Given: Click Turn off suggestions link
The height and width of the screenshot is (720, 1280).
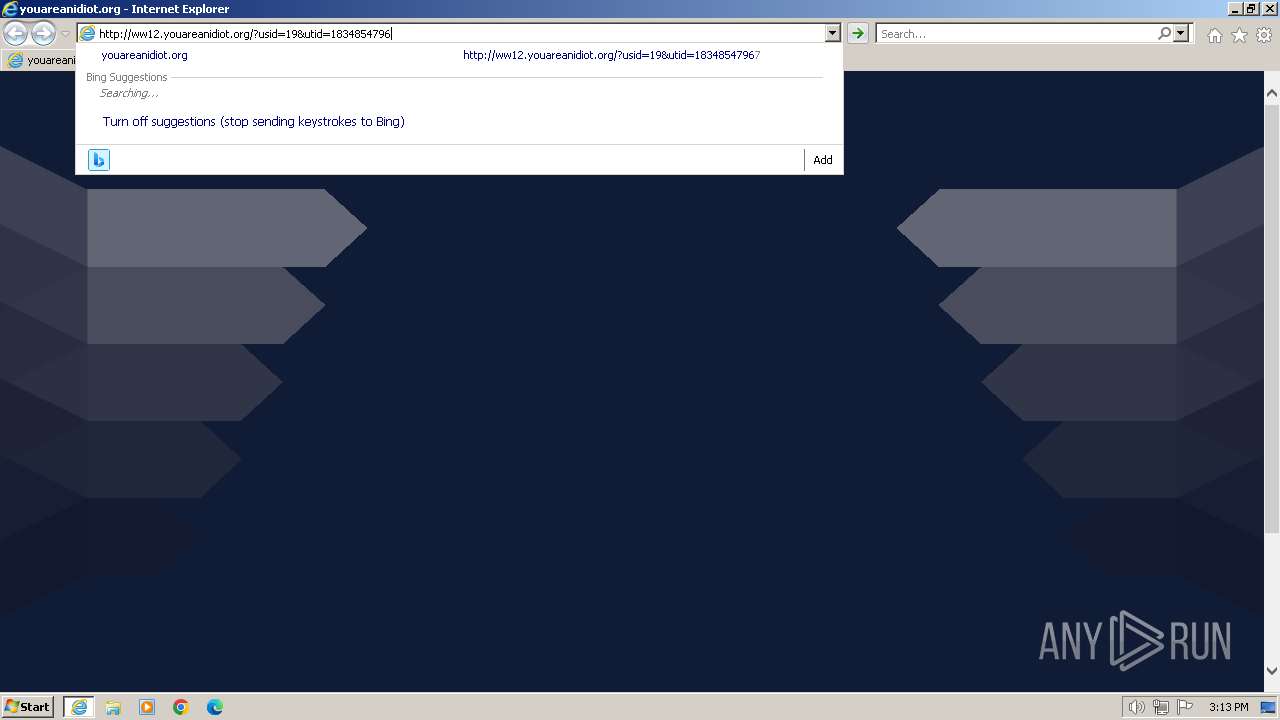Looking at the screenshot, I should (x=254, y=121).
